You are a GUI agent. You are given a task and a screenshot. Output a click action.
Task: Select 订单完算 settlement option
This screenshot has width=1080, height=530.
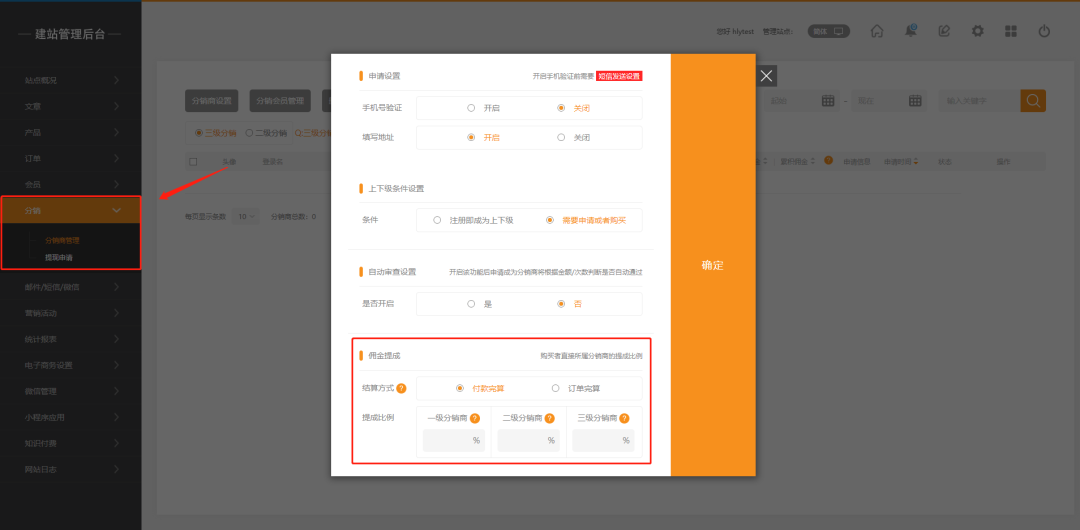tap(556, 388)
